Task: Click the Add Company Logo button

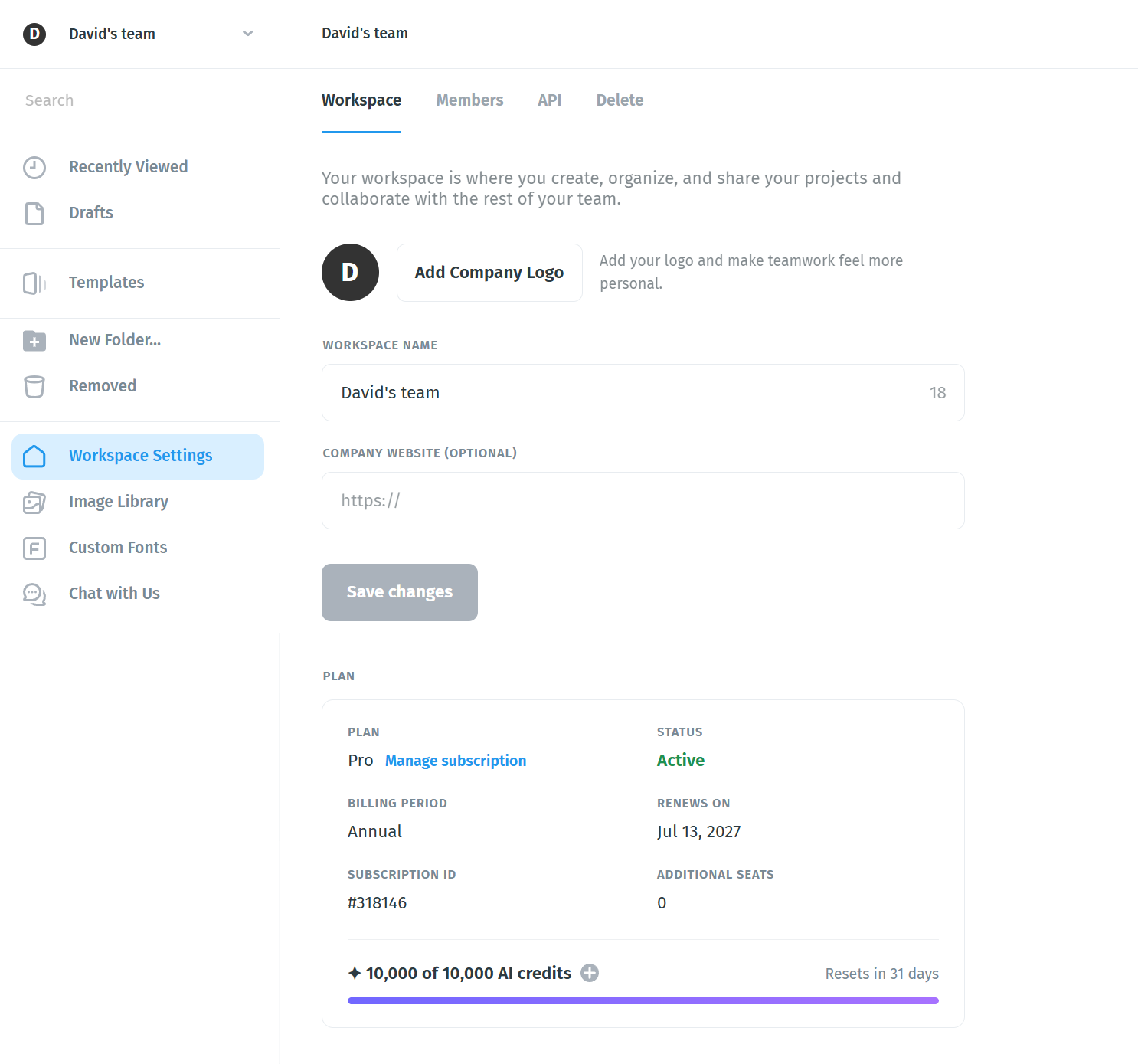Action: tap(489, 273)
